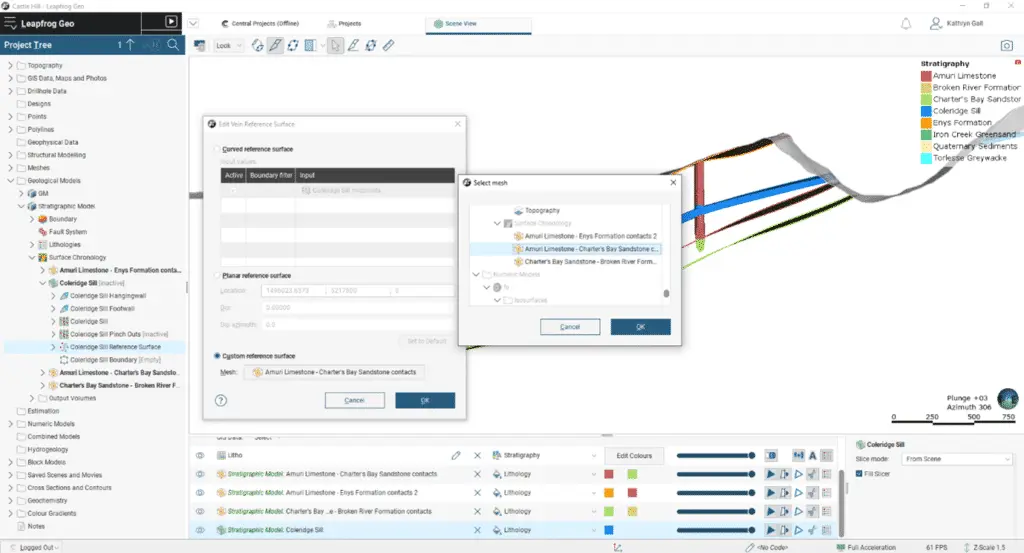Click the ruler measurement tool
This screenshot has width=1024, height=553.
pos(389,46)
